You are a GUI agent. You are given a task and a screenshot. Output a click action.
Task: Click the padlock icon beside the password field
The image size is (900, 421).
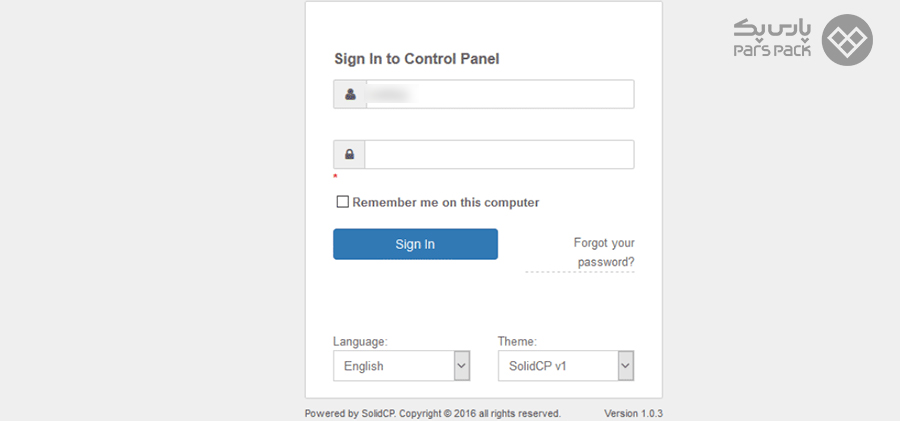(x=350, y=155)
